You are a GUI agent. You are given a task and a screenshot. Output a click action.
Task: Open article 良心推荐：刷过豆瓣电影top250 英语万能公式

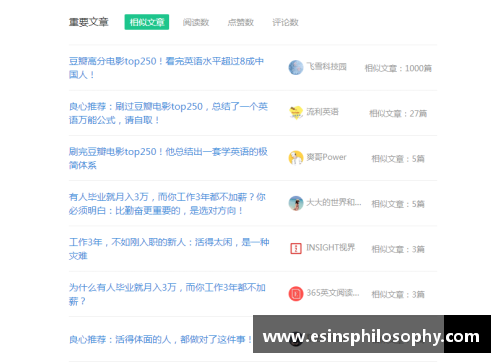coord(168,113)
